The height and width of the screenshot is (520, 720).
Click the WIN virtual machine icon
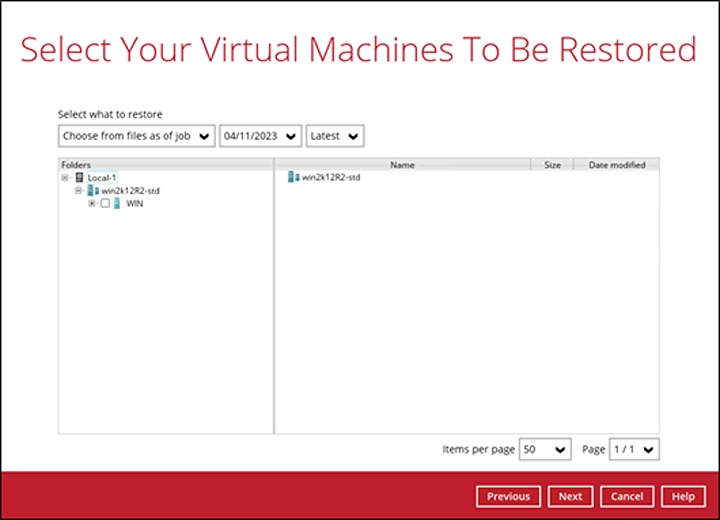click(x=117, y=203)
